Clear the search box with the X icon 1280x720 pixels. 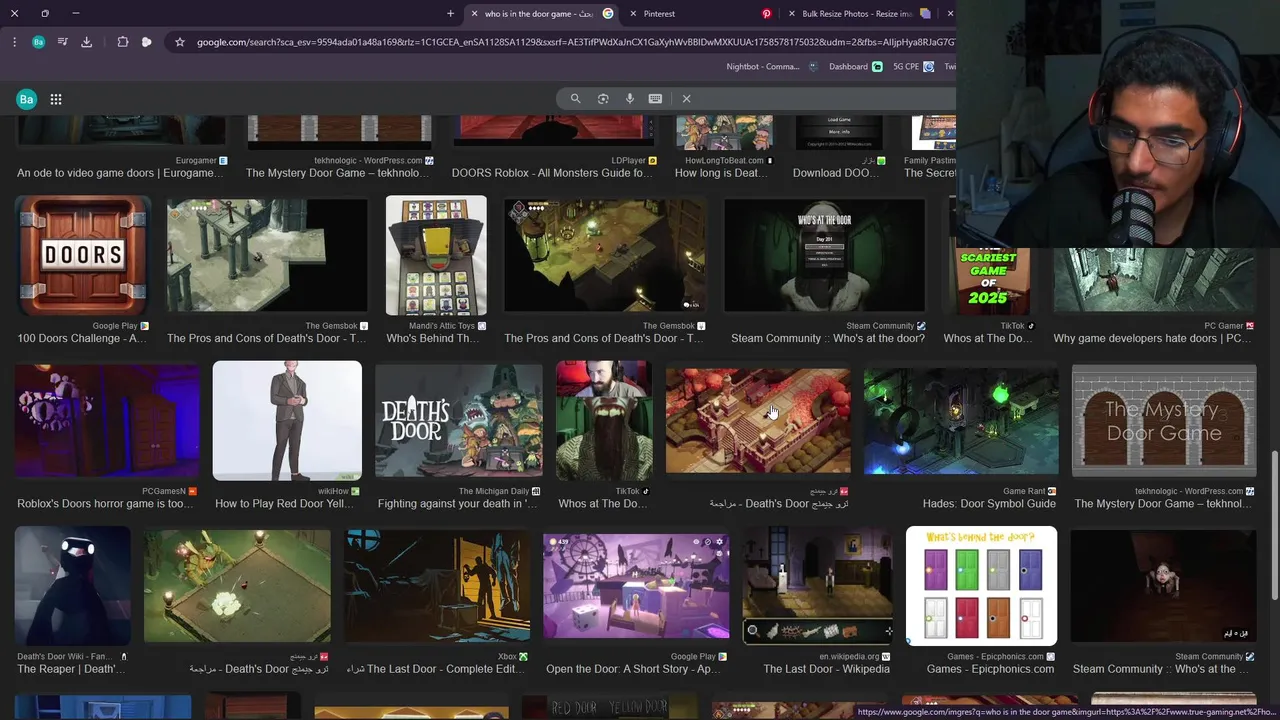coord(686,99)
